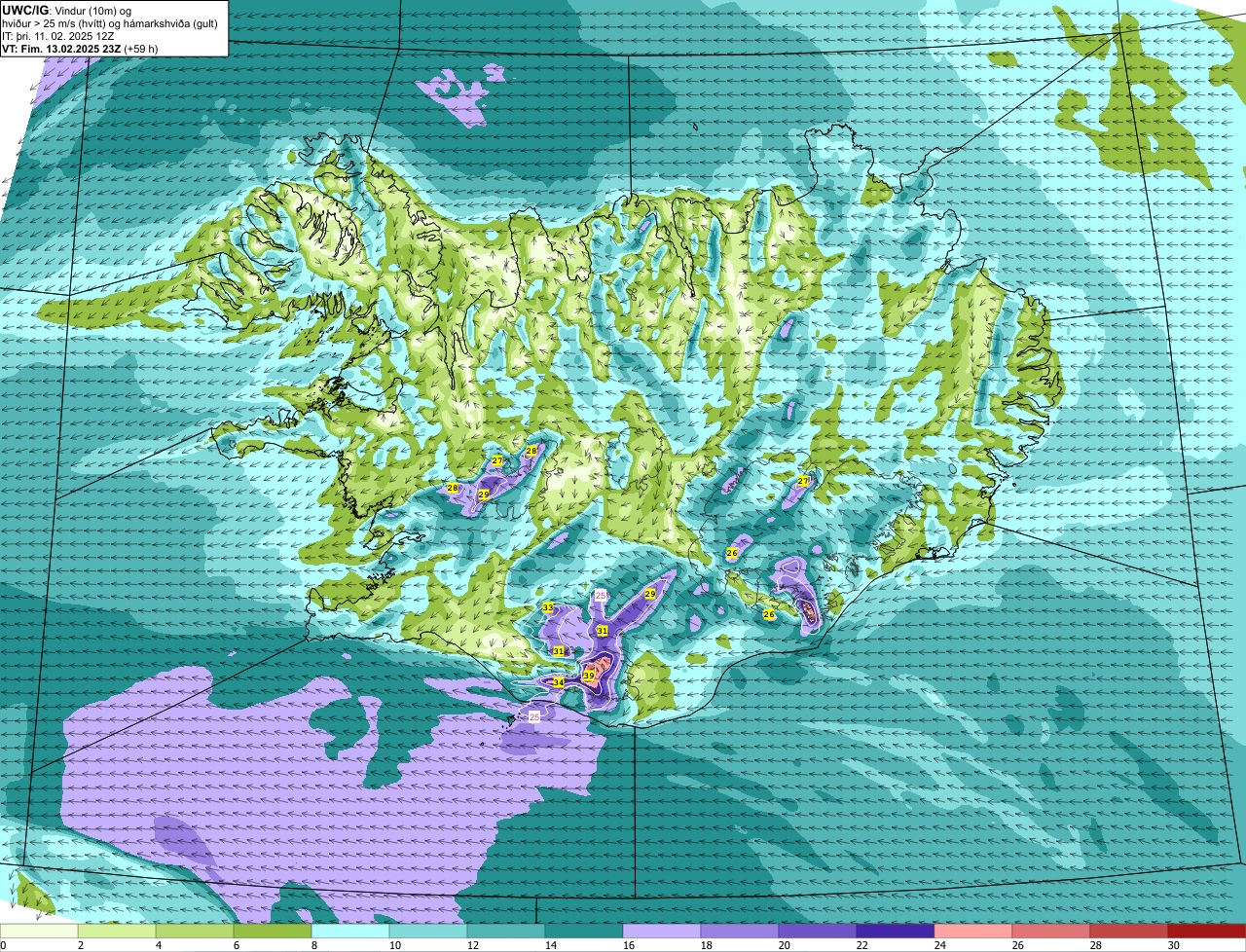The image size is (1246, 952).
Task: Click the 2–4 m/s light yellow-green legend swatch
Action: (117, 932)
